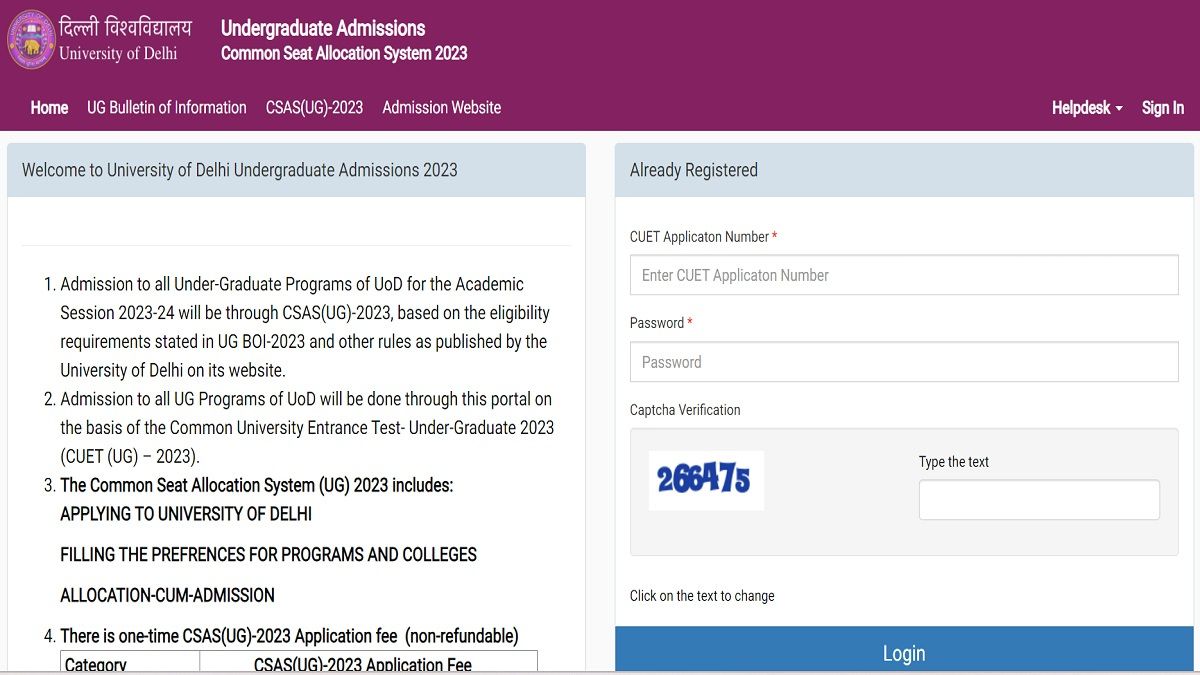This screenshot has width=1200, height=675.
Task: Click the Common Seat Allocation System 2023 subtitle
Action: click(x=344, y=53)
